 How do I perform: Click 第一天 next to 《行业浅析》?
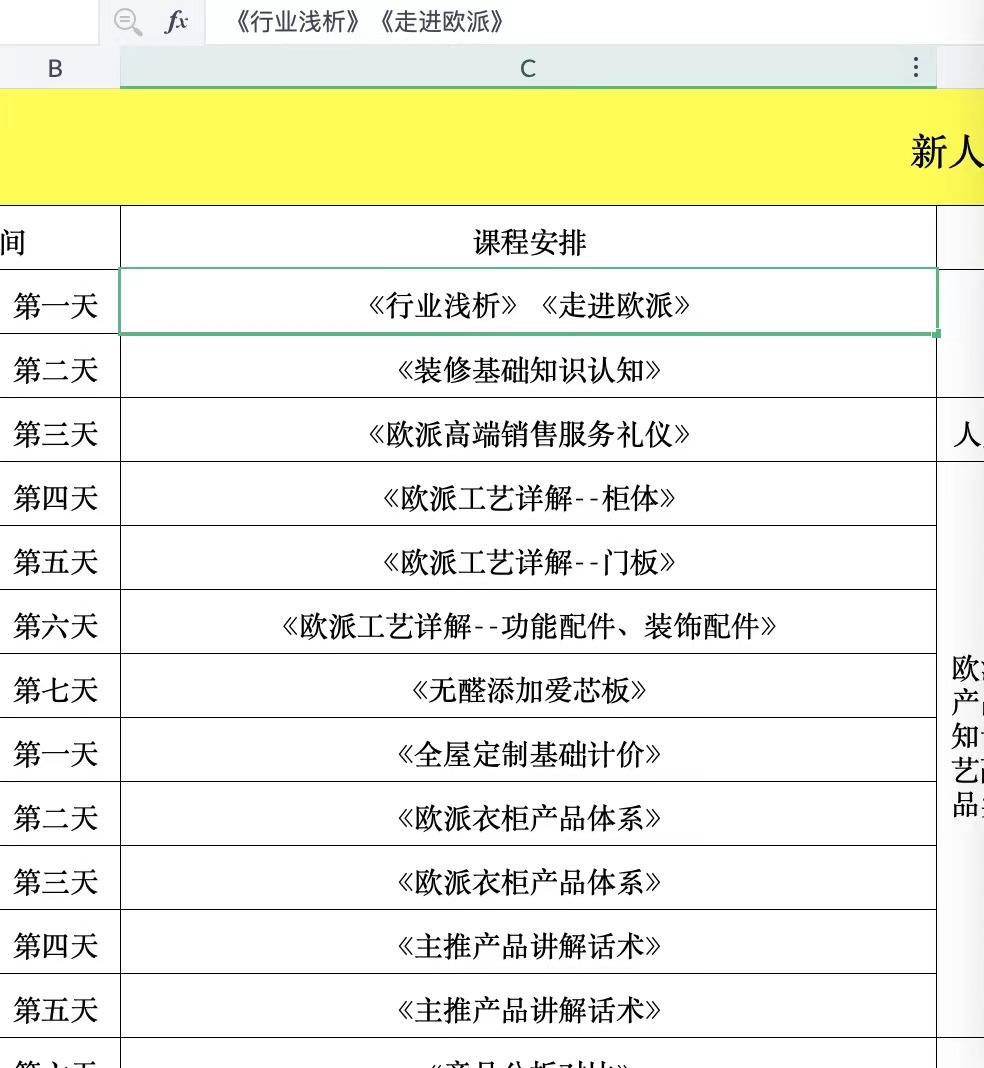point(56,306)
